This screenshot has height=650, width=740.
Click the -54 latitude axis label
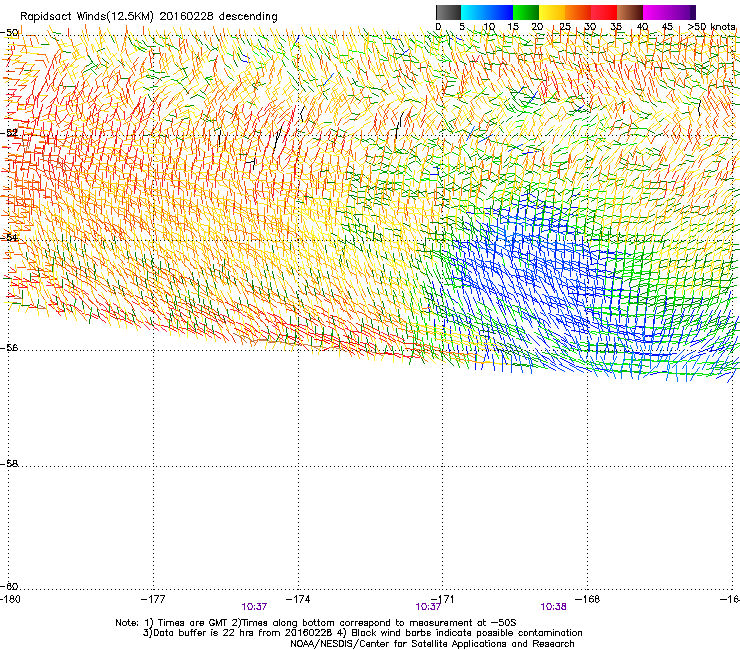point(10,237)
